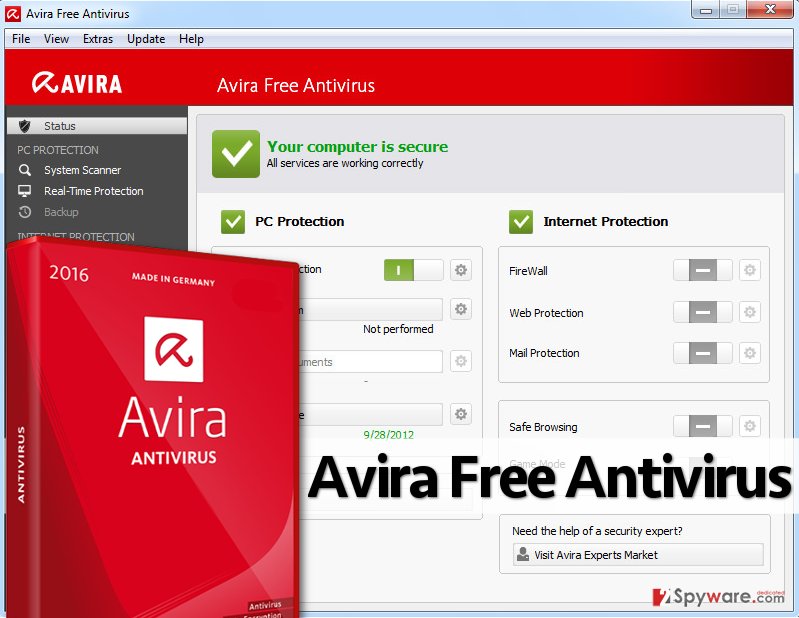Toggle the Mail Protection switch
This screenshot has width=799, height=618.
703,353
